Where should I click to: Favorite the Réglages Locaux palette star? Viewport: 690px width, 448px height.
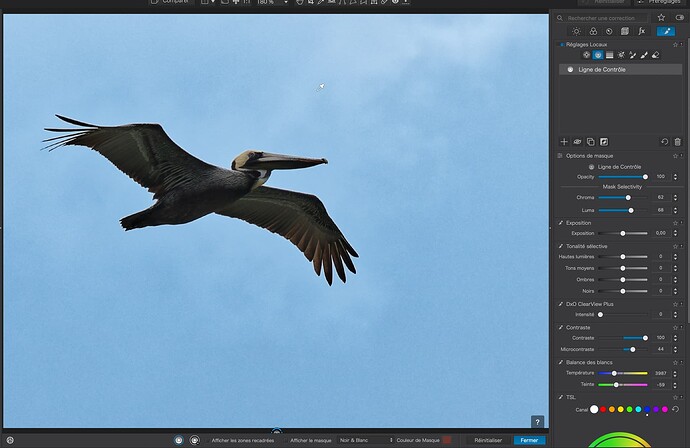tap(675, 44)
